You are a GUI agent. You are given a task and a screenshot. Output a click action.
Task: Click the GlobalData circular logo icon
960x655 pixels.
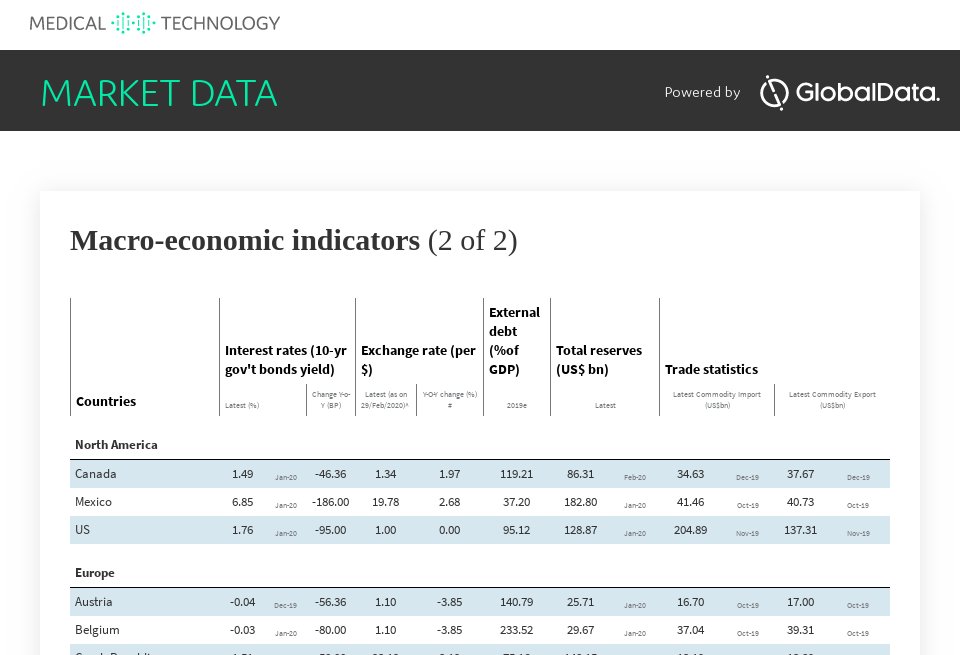pyautogui.click(x=774, y=93)
